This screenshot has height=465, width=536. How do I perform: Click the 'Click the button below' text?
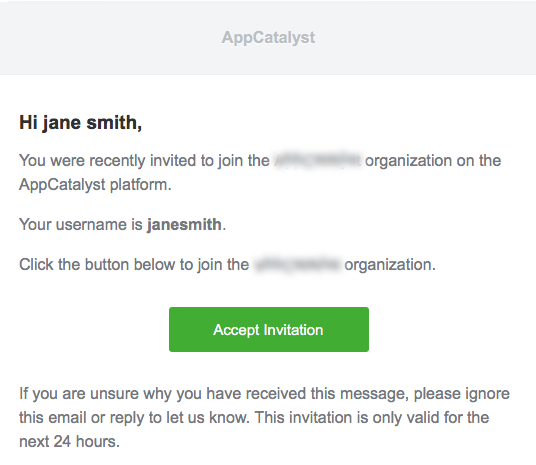coord(97,265)
